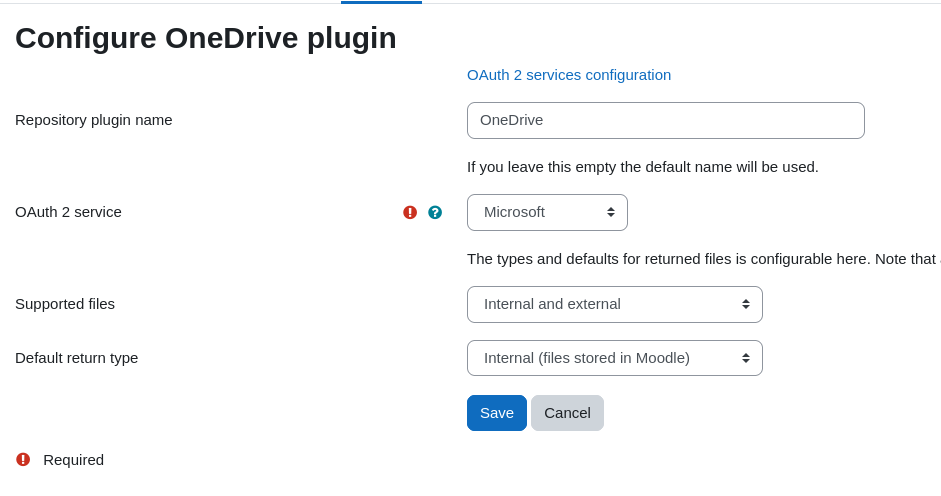941x496 pixels.
Task: Open help for OAuth 2 service
Action: (435, 213)
